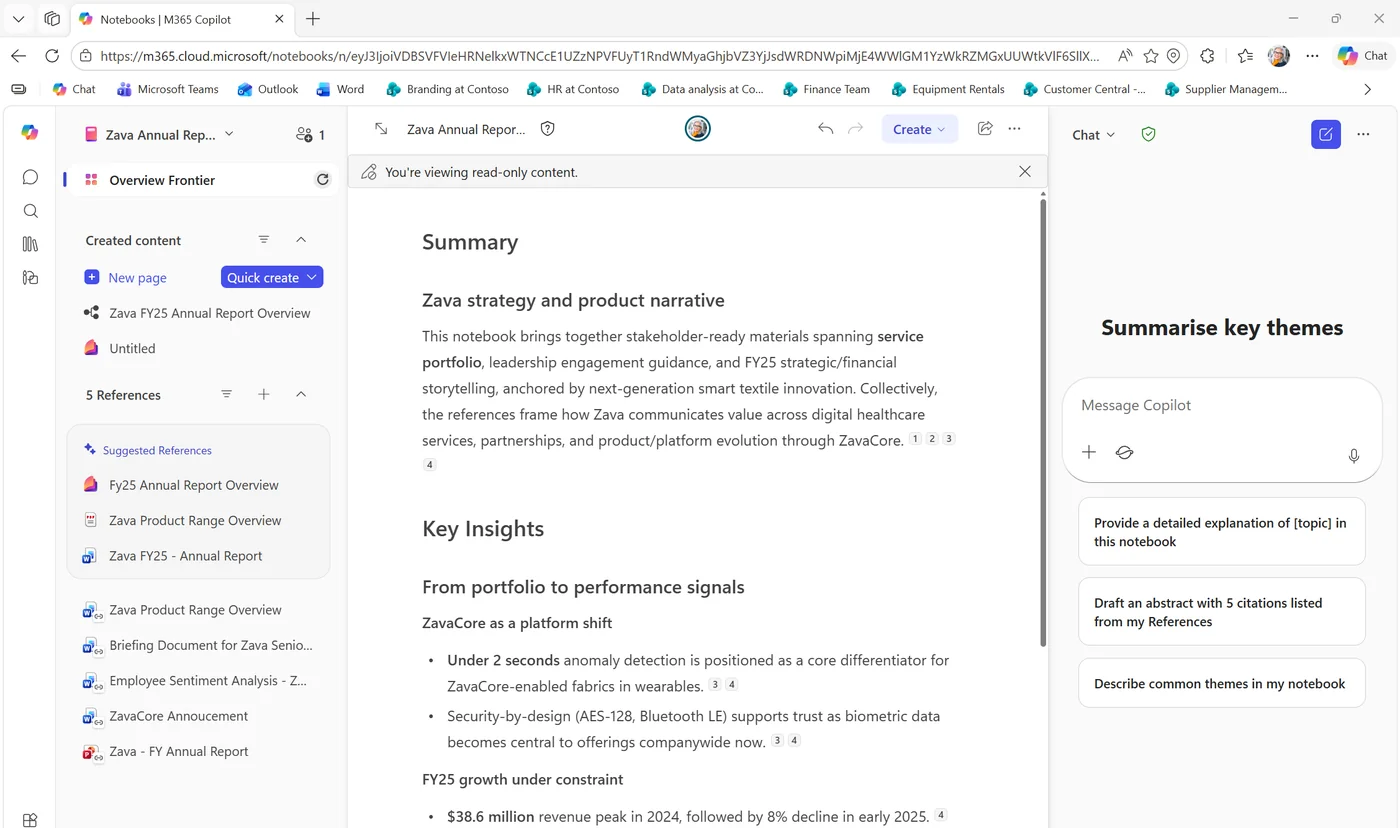Dismiss the read-only content banner
Image resolution: width=1400 pixels, height=828 pixels.
click(1024, 172)
